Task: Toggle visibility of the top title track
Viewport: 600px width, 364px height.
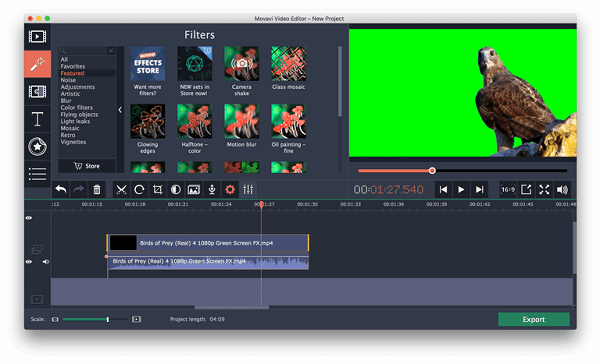Action: [x=29, y=218]
